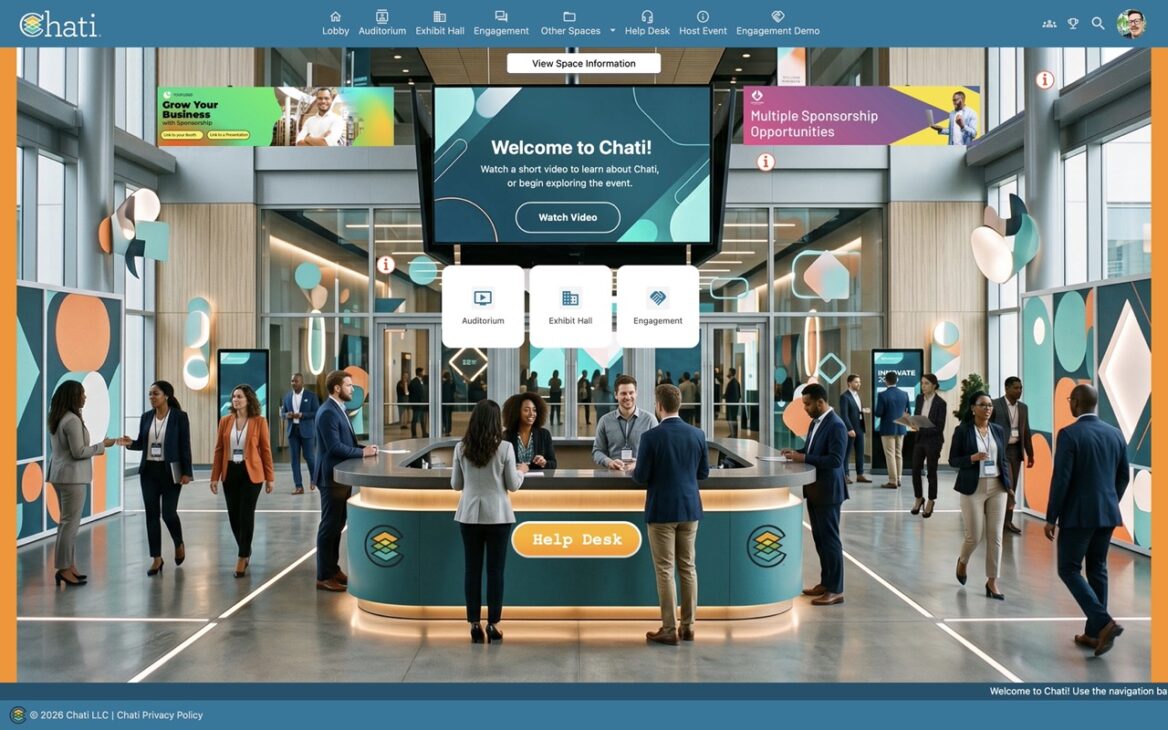This screenshot has height=730, width=1168.
Task: Click View Space Information button
Action: pyautogui.click(x=583, y=63)
